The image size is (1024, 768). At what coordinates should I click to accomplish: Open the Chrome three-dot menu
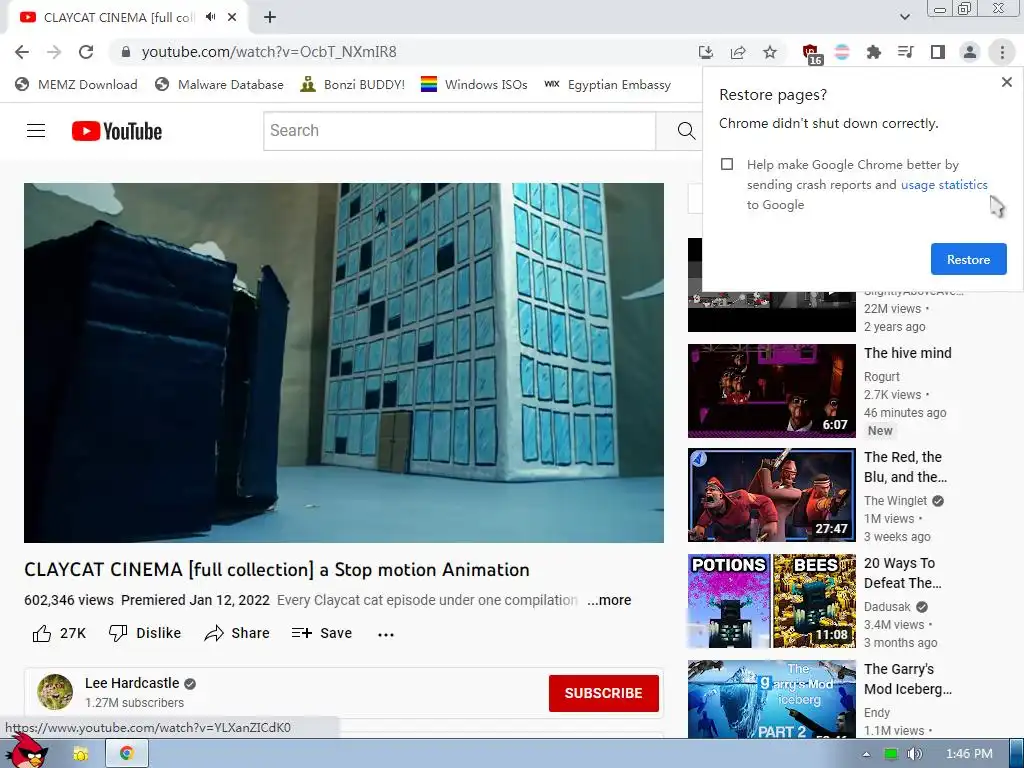click(1002, 52)
